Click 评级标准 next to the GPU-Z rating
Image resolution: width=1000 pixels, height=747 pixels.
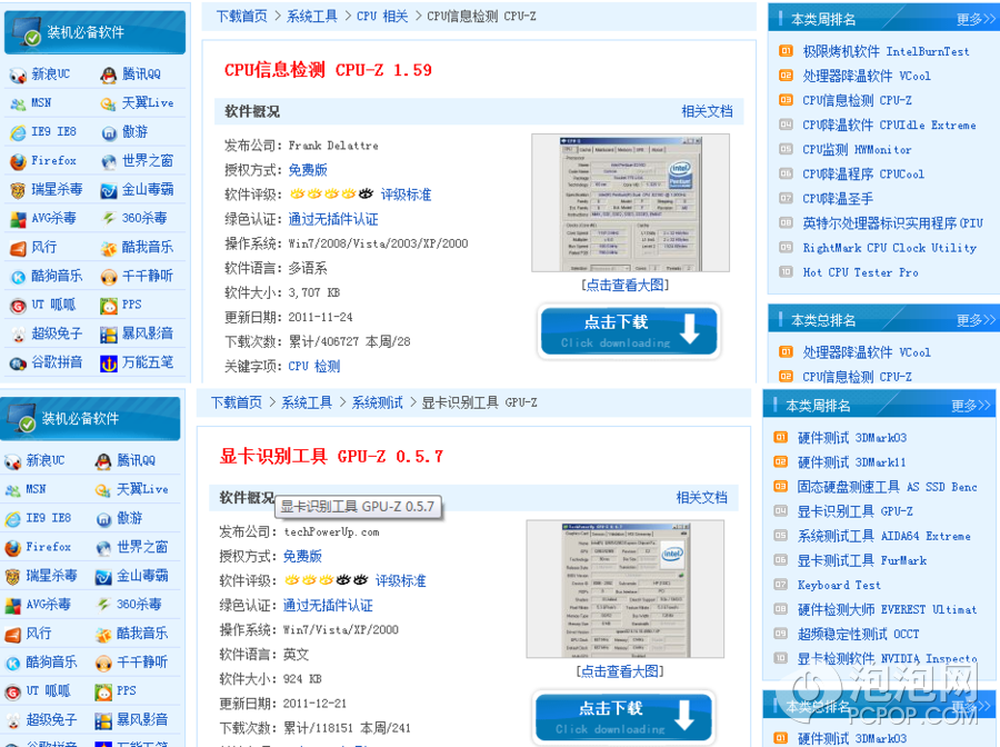coord(401,581)
